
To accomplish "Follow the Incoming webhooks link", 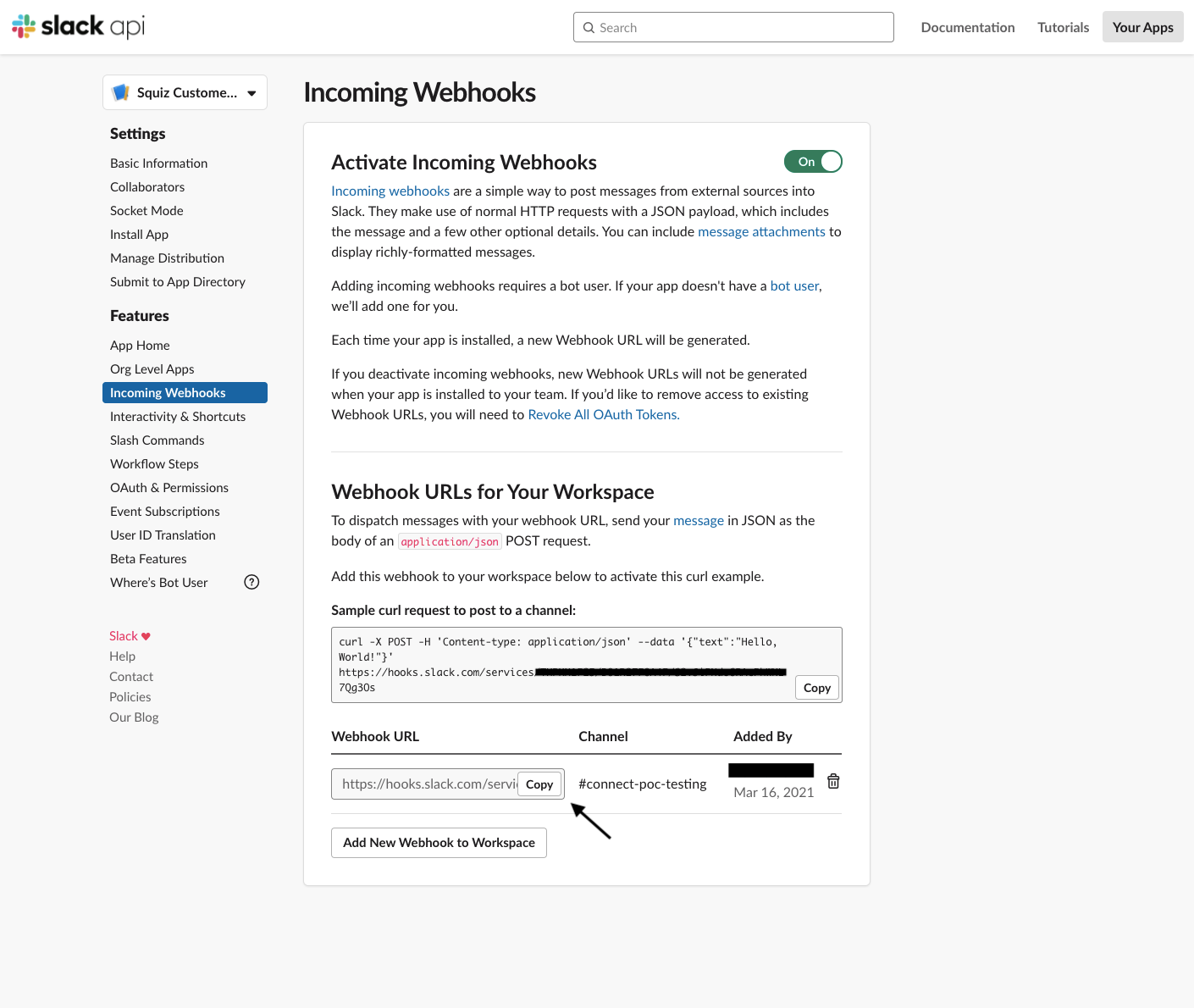I will (390, 191).
